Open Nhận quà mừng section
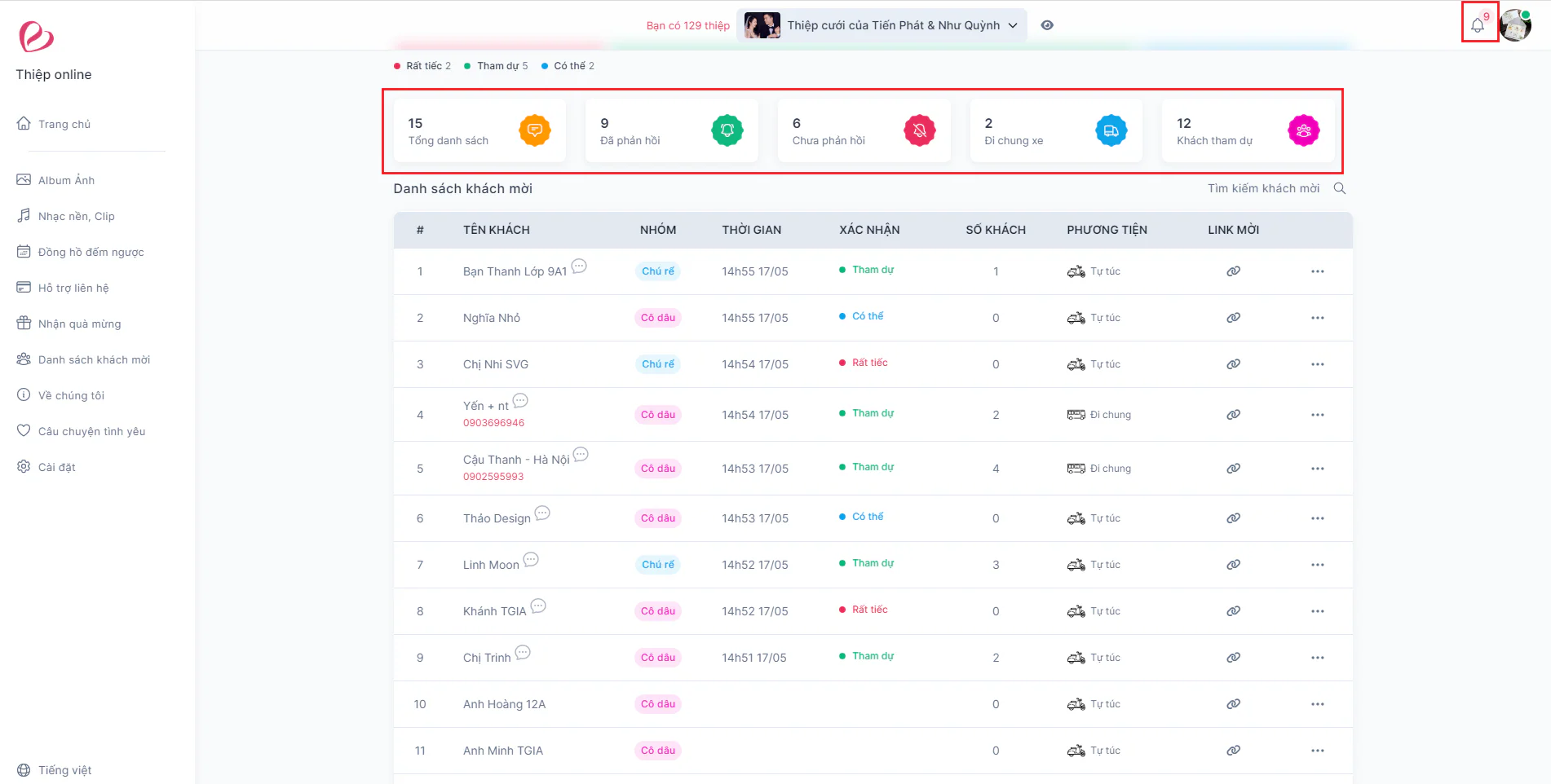The width and height of the screenshot is (1551, 784). point(68,324)
